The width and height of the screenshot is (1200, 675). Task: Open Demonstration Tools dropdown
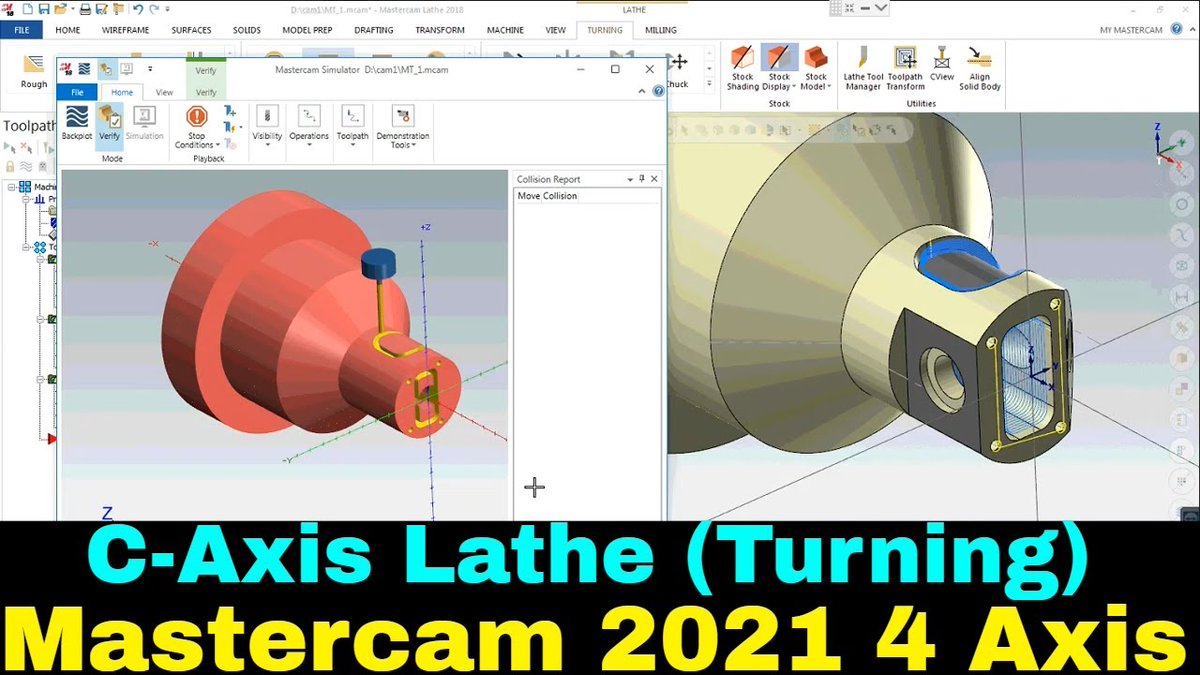[402, 127]
